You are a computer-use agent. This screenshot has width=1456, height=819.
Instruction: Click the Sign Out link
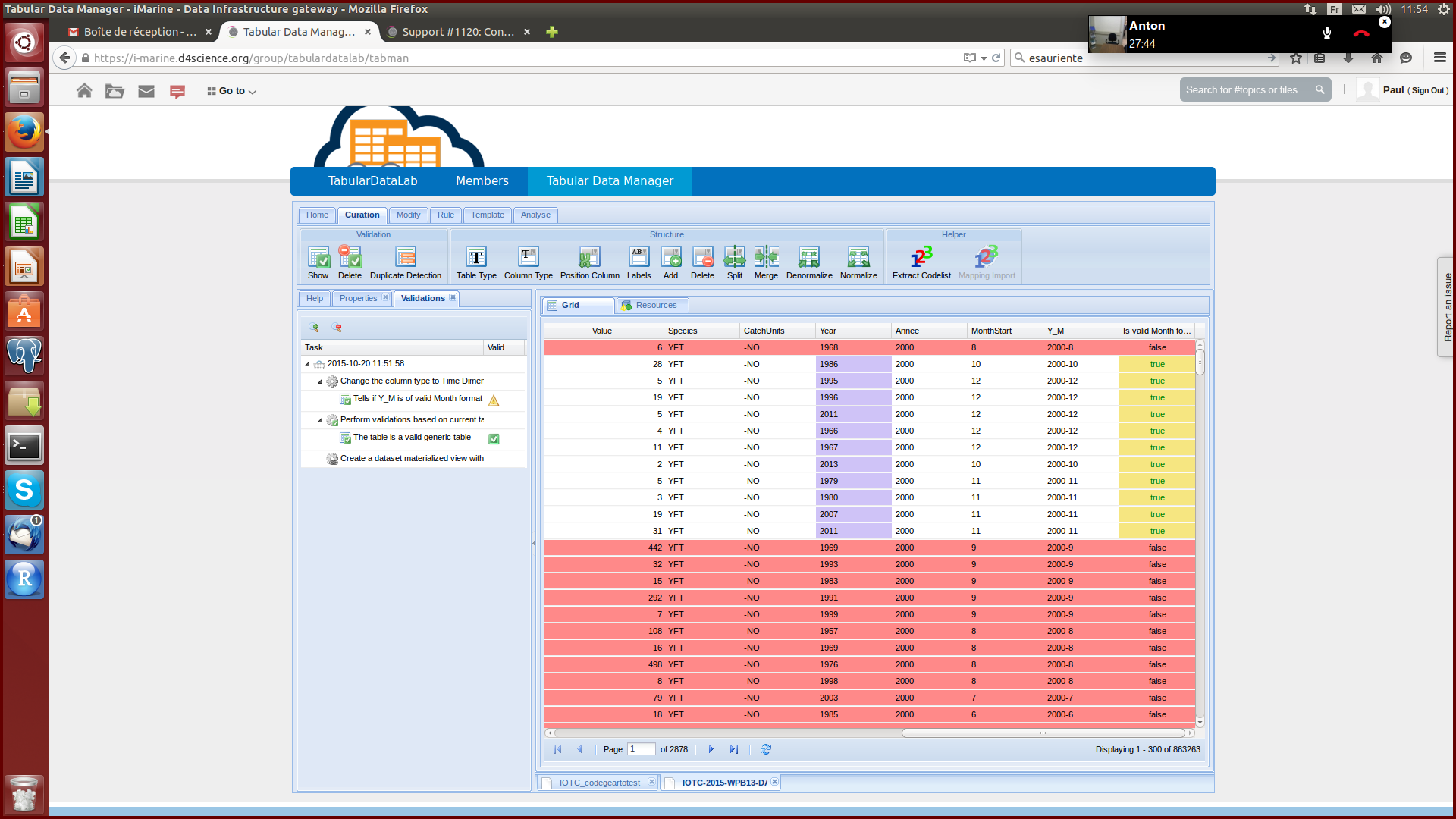click(x=1427, y=90)
